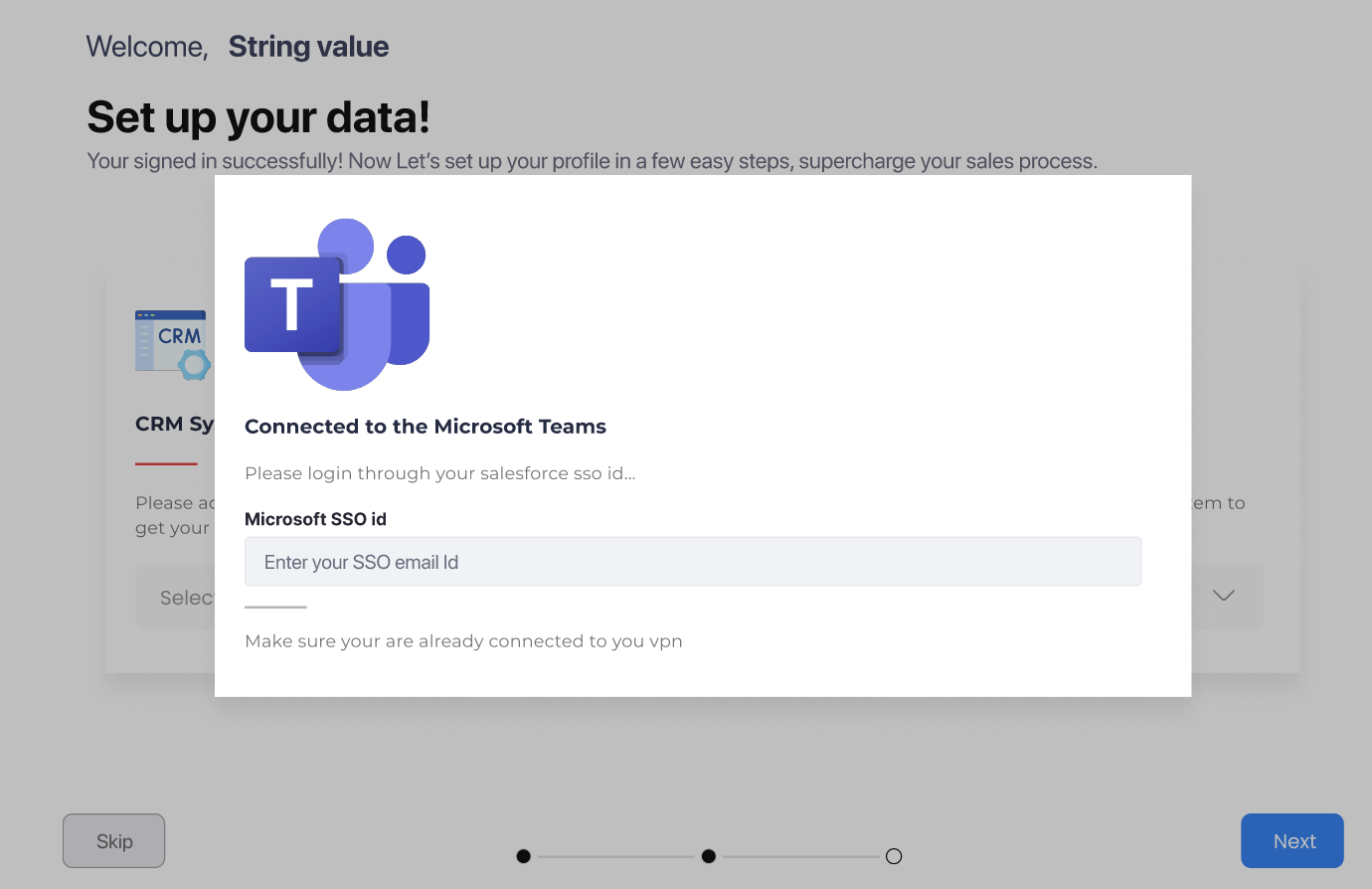This screenshot has height=889, width=1372.
Task: Open the dropdown chevron behind the dialog
Action: tap(1224, 596)
